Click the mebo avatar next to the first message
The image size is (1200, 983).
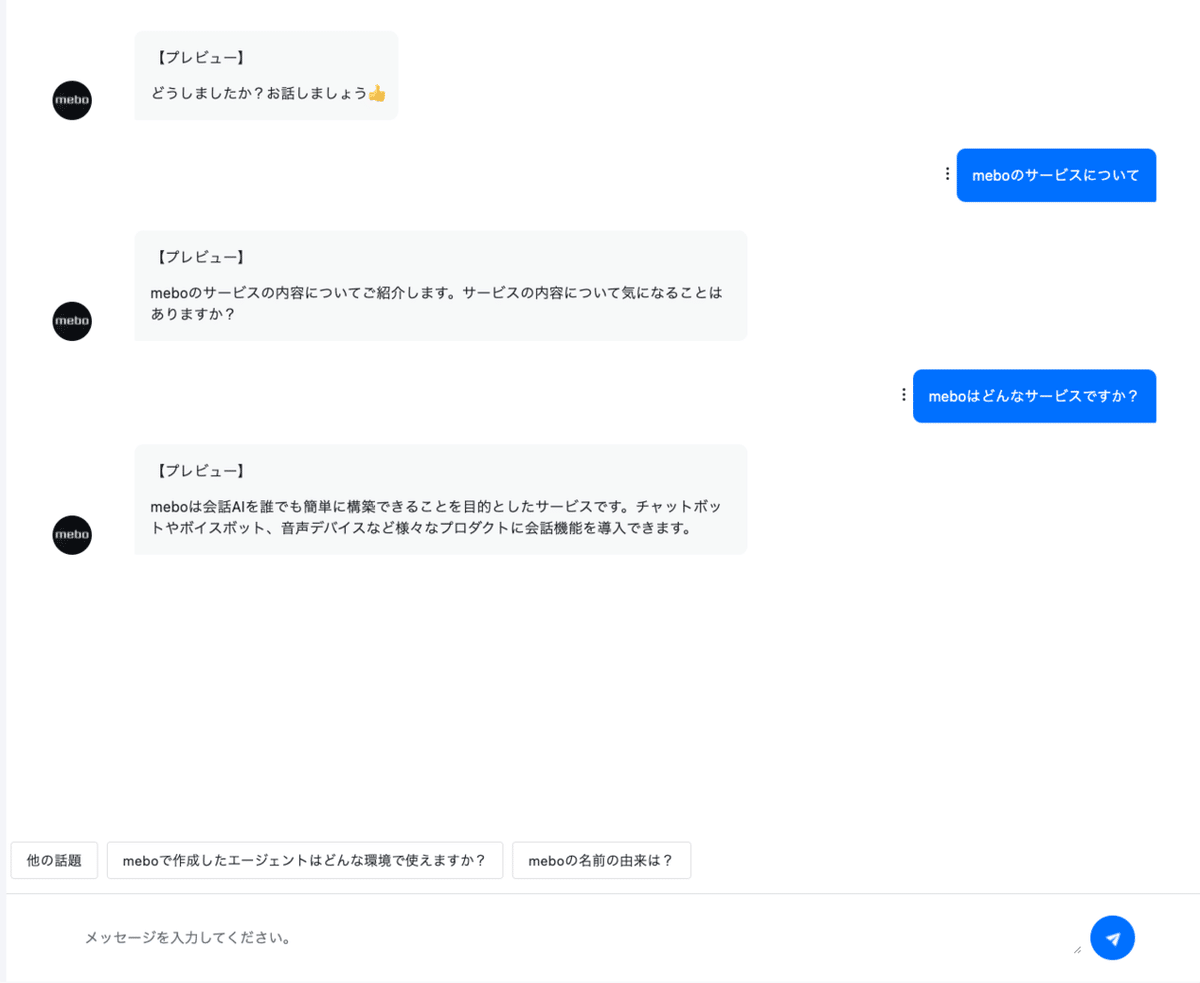tap(71, 100)
